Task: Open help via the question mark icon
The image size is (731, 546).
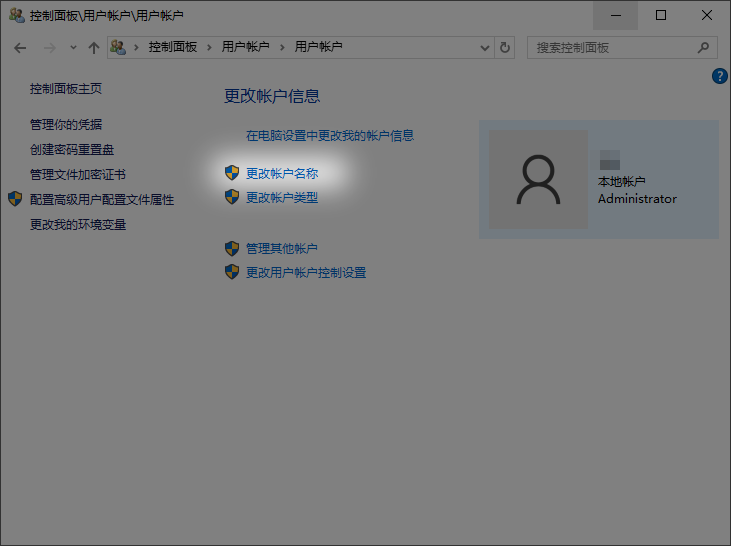Action: (x=719, y=76)
